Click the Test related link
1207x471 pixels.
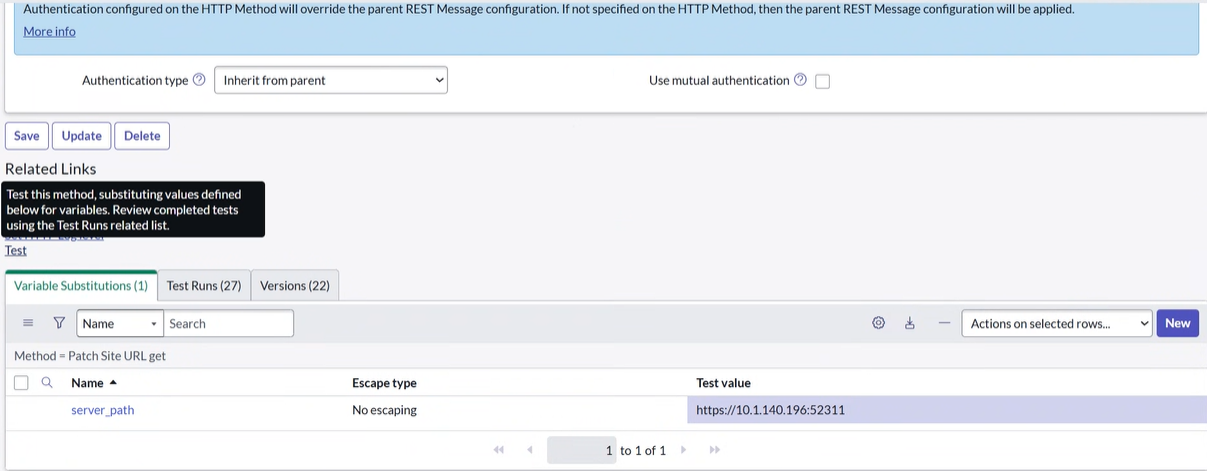pos(16,250)
